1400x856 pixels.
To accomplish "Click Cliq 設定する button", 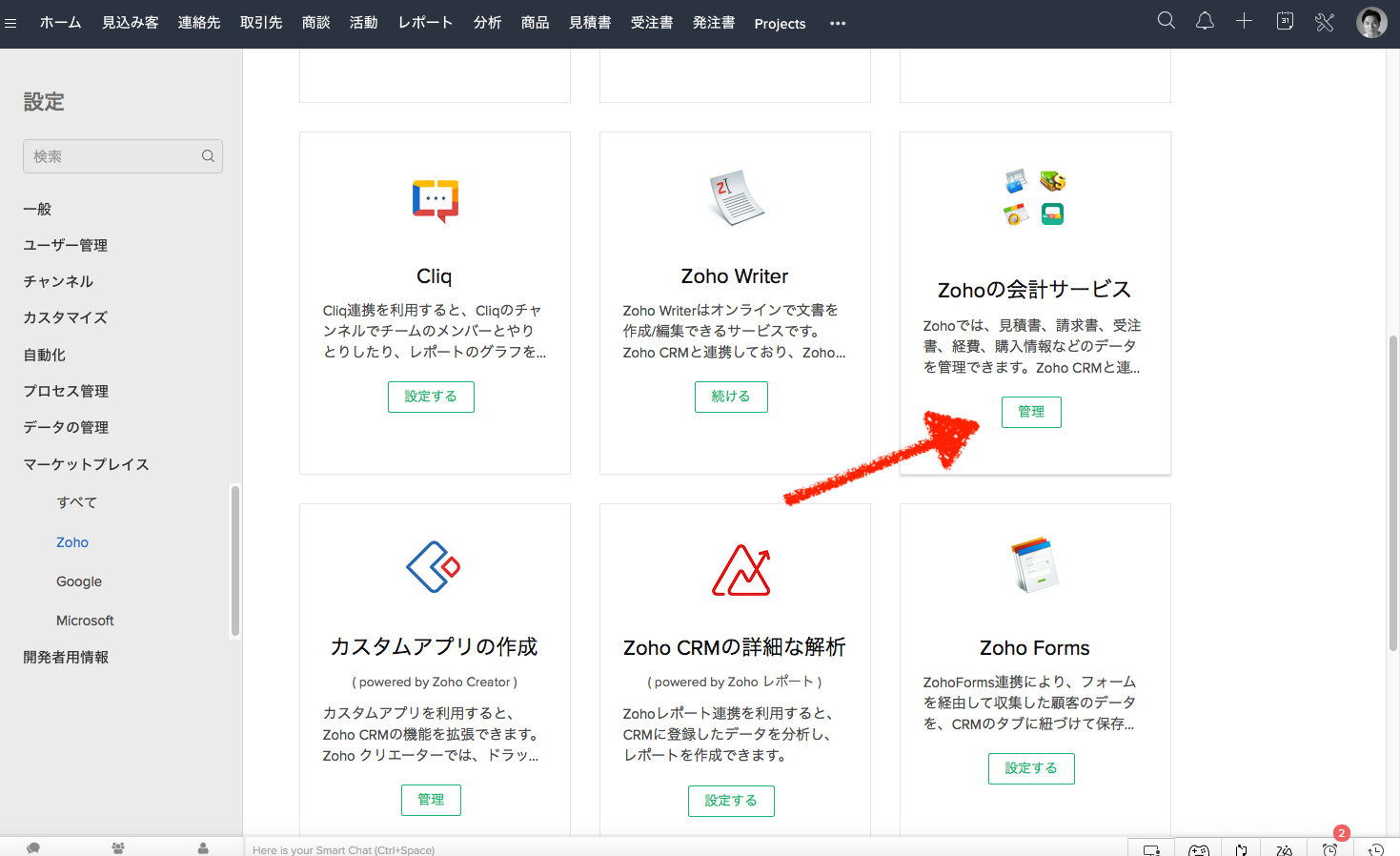I will click(431, 397).
